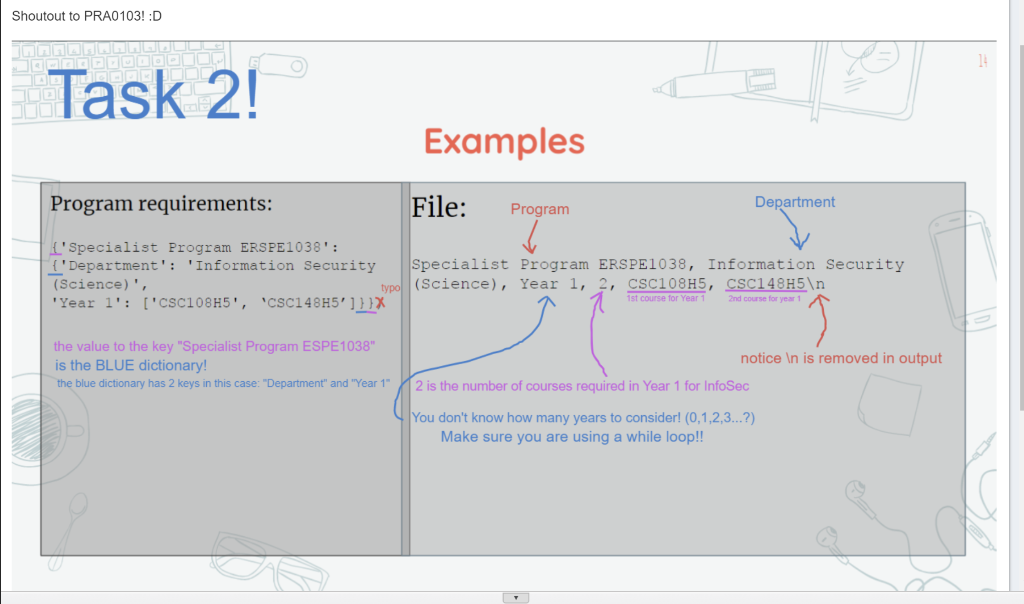Click '2 is the number of courses' note
Viewport: 1024px width, 604px height.
tap(582, 386)
